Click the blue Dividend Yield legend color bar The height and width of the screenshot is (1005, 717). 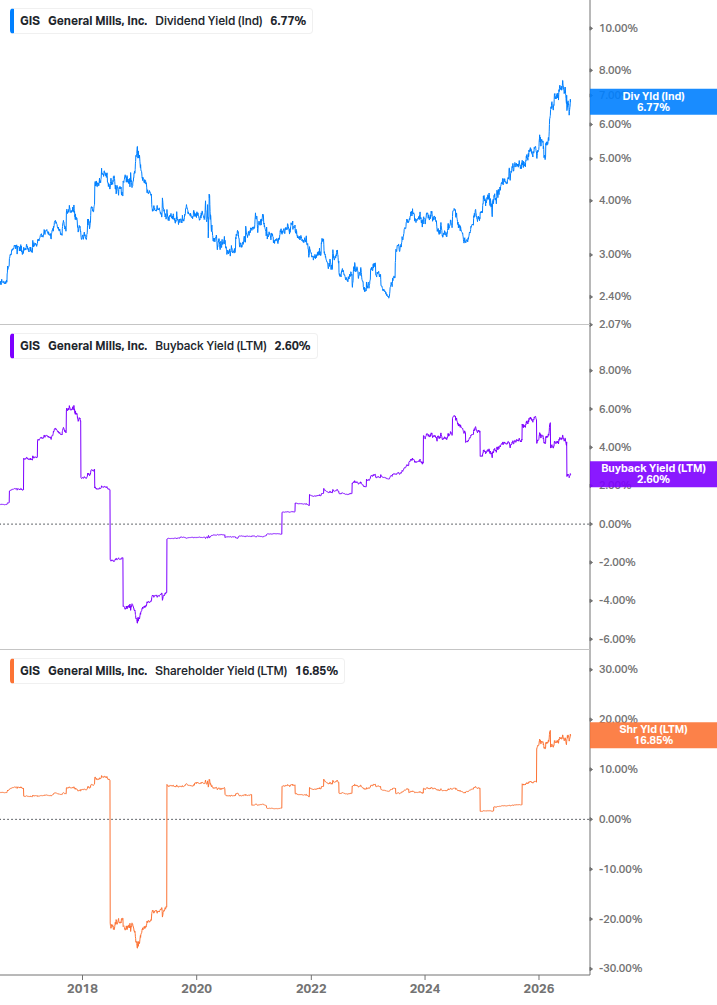pyautogui.click(x=12, y=21)
